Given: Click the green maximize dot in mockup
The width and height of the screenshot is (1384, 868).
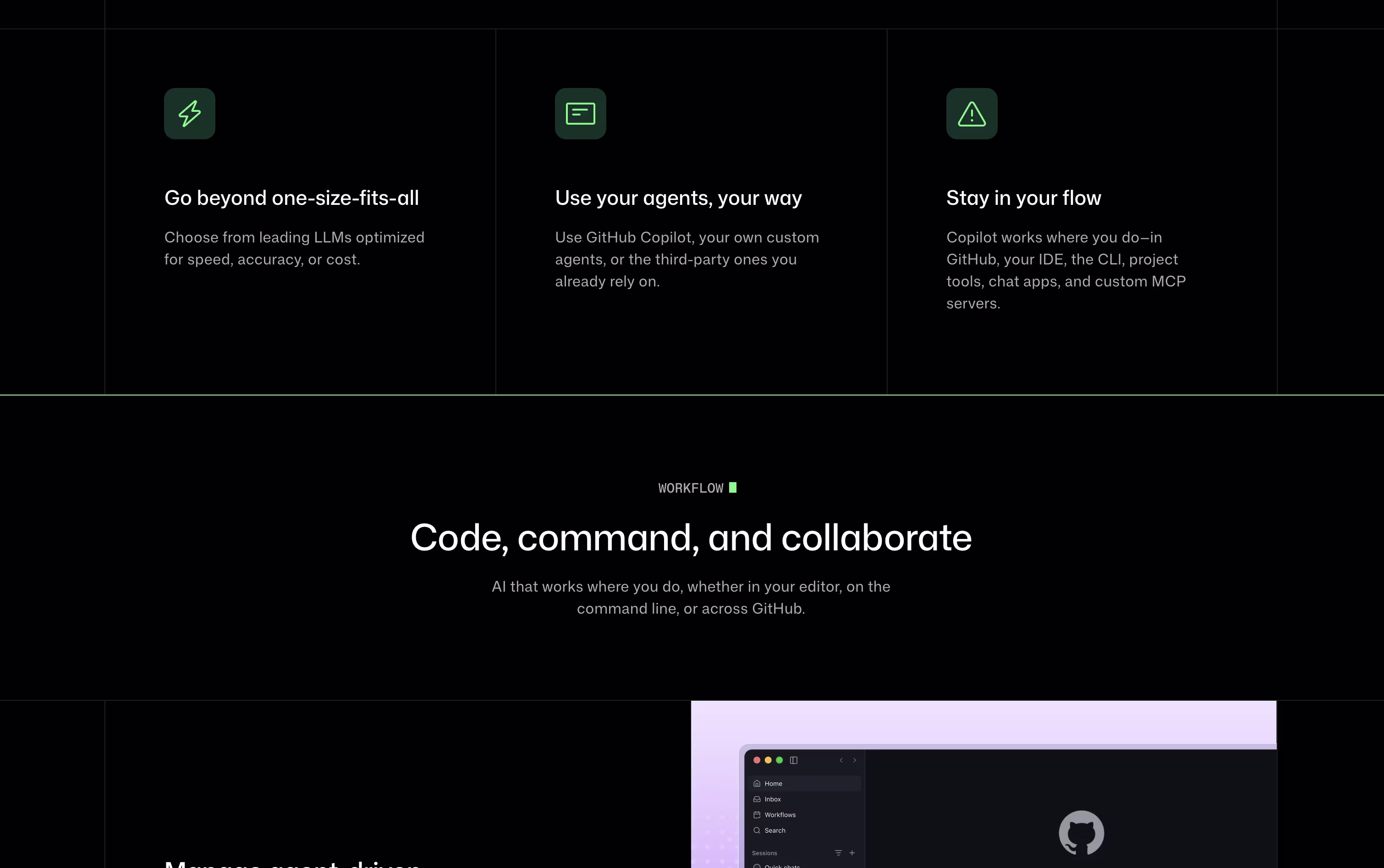Looking at the screenshot, I should pos(780,760).
